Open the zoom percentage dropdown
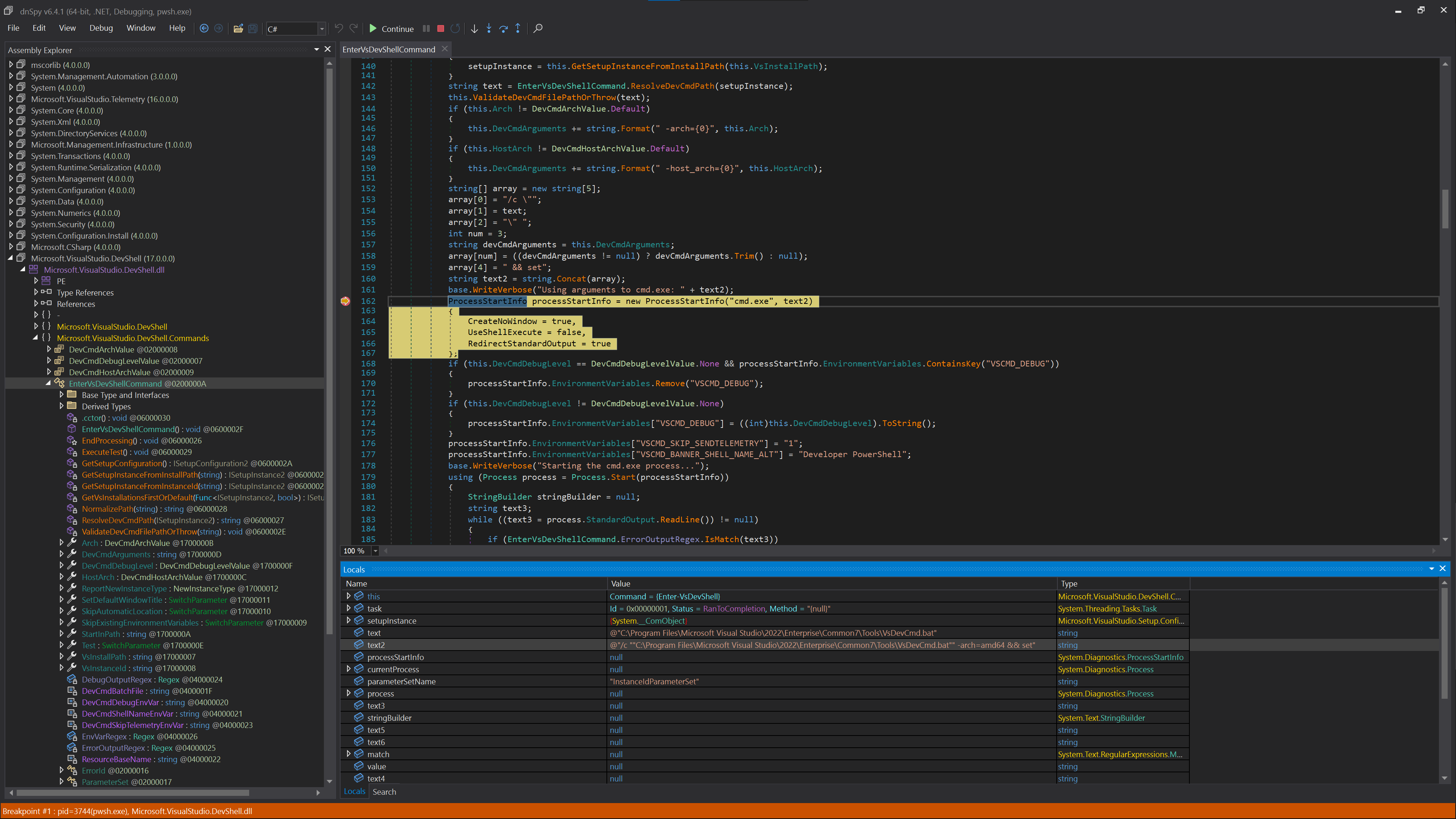The height and width of the screenshot is (819, 1456). (x=375, y=551)
